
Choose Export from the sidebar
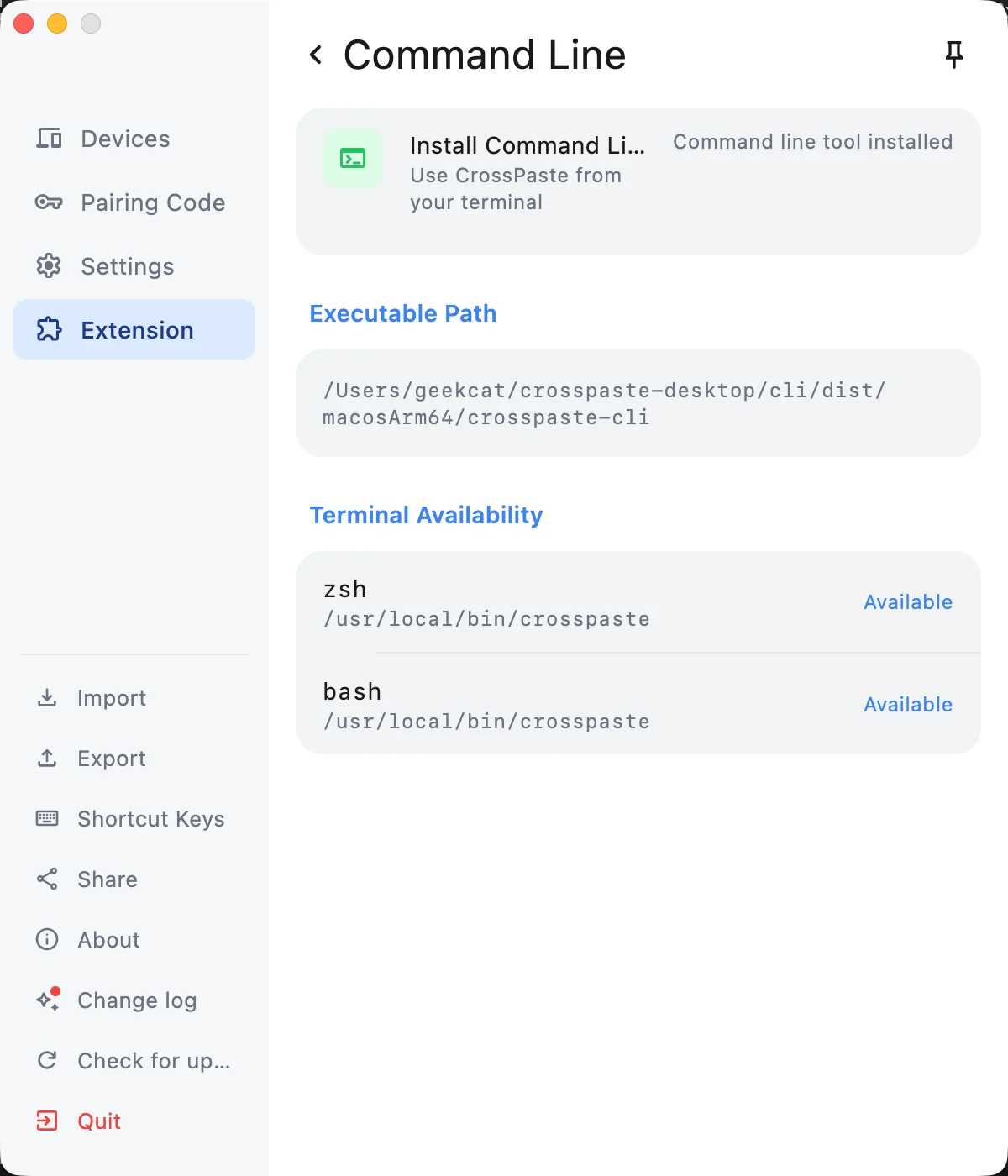click(x=112, y=759)
